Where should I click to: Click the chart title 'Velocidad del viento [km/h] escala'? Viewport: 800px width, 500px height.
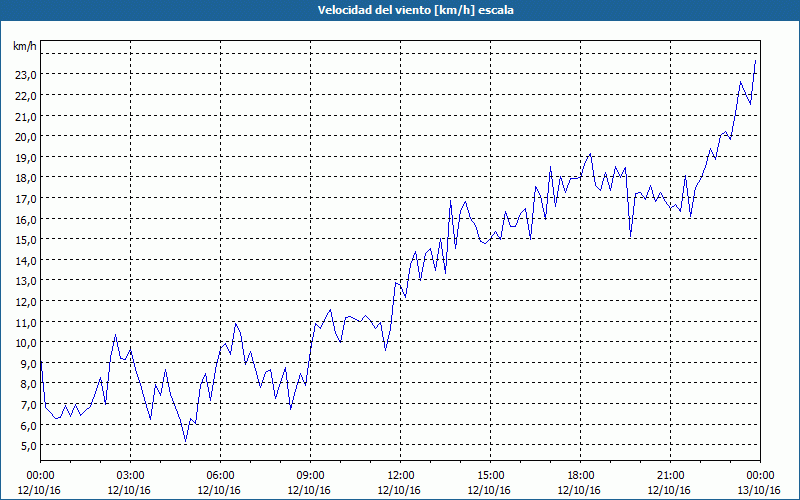(x=415, y=10)
